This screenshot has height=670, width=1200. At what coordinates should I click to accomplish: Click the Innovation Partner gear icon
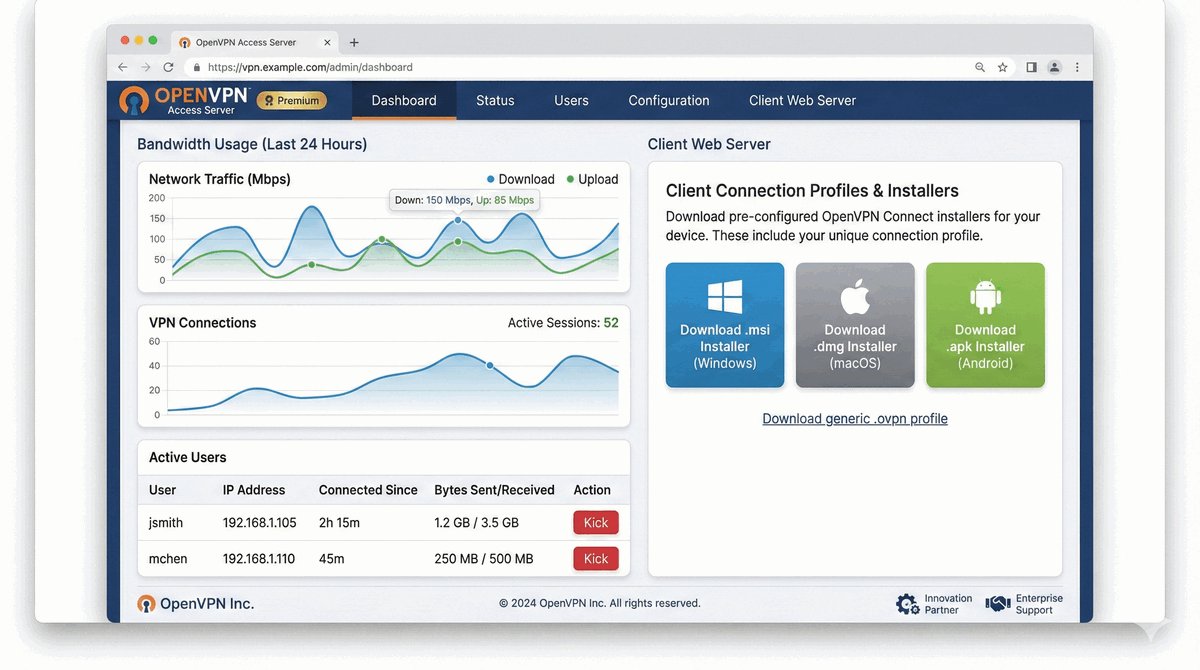(907, 604)
